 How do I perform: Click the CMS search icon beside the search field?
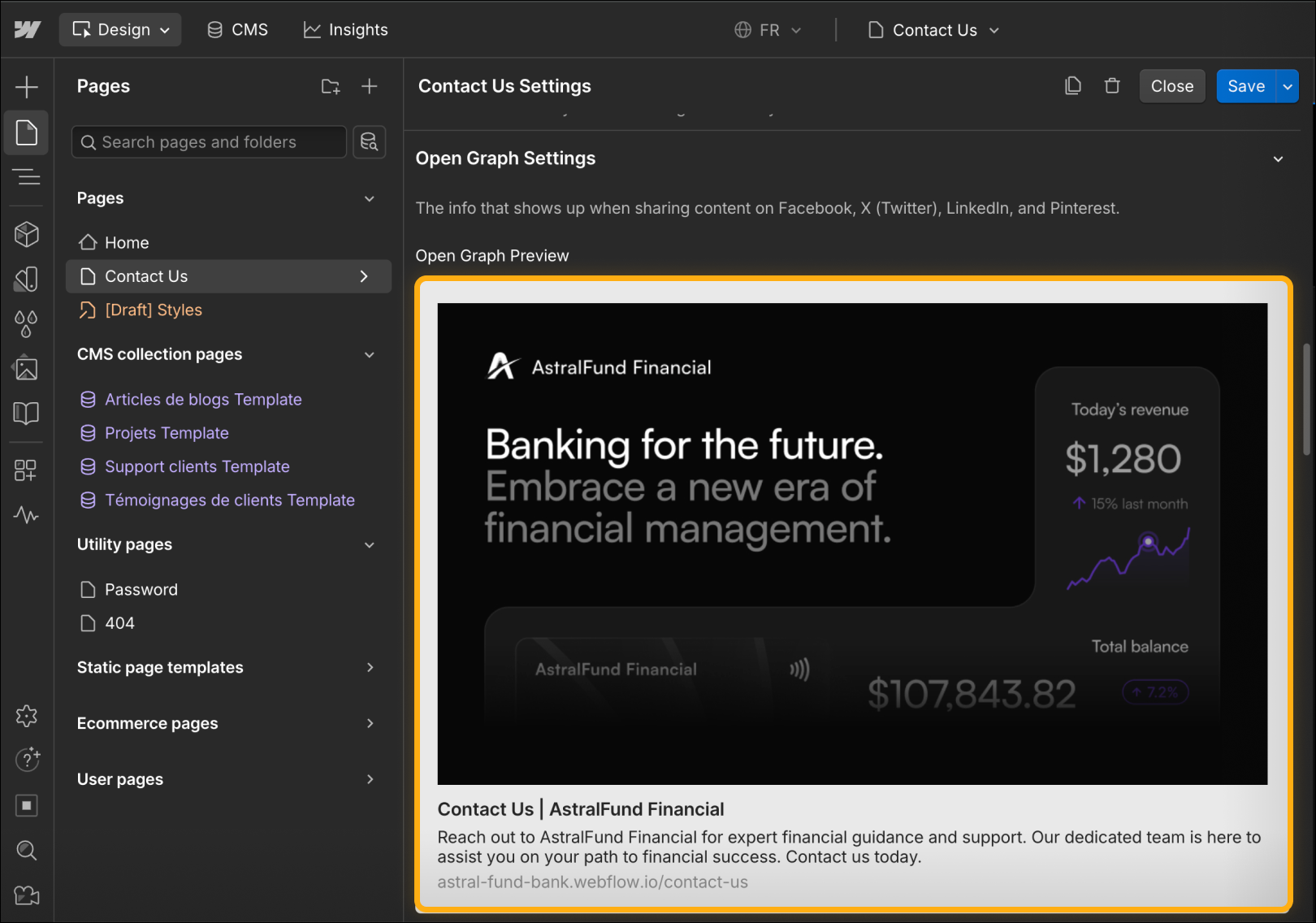tap(370, 142)
